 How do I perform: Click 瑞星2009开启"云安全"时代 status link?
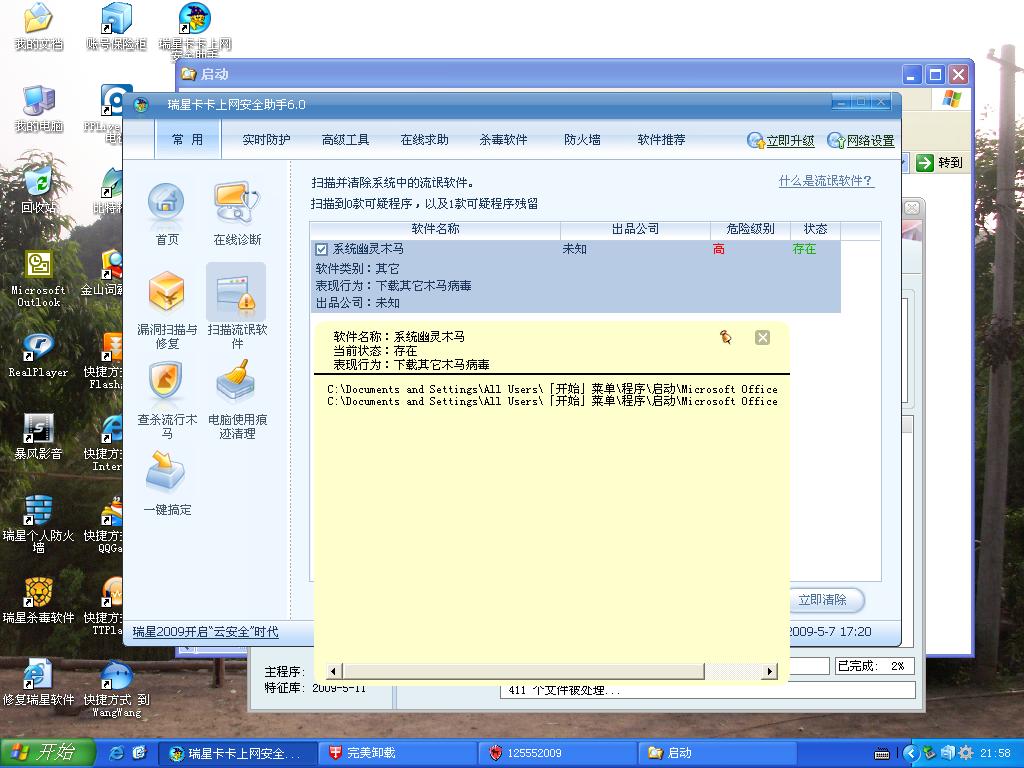click(205, 632)
